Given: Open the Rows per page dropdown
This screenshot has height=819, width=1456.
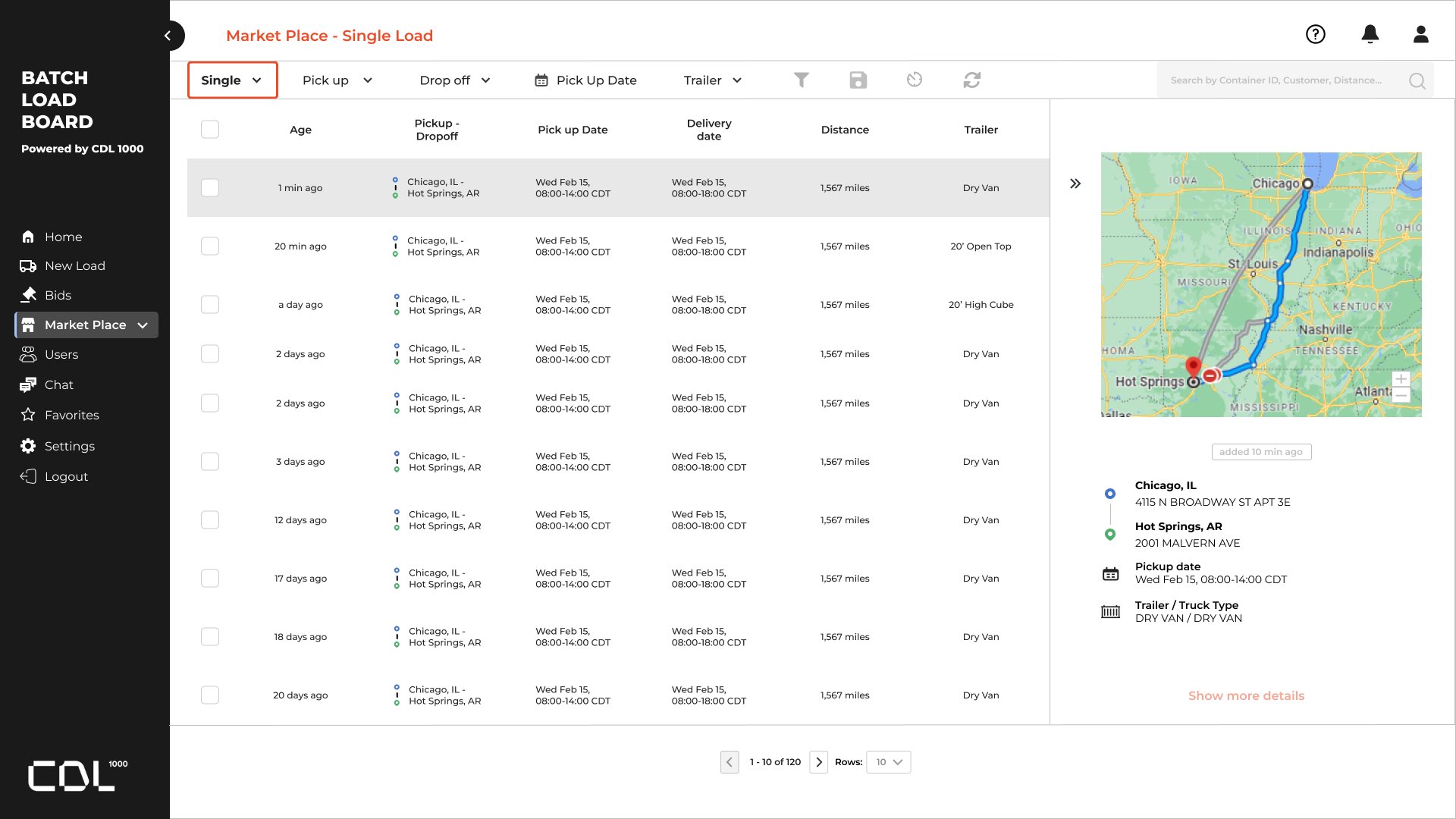Looking at the screenshot, I should [888, 762].
